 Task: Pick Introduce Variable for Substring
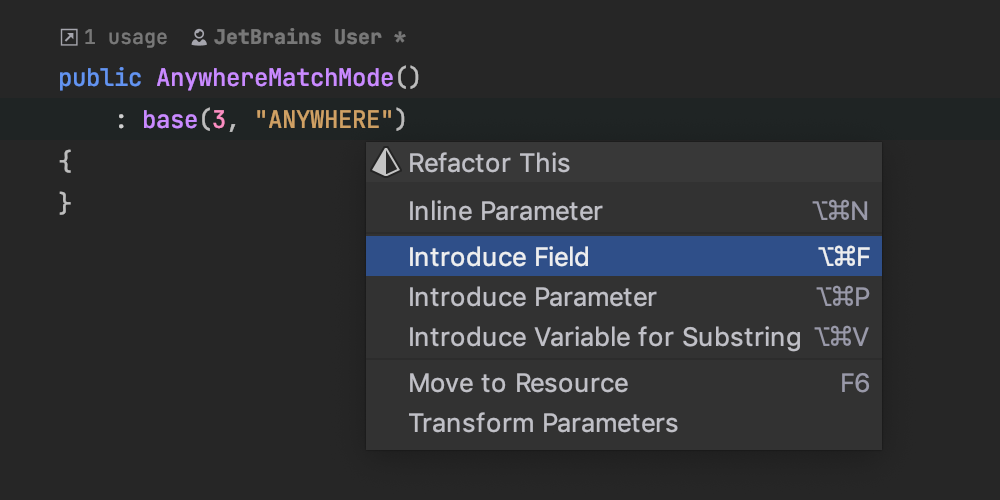coord(604,337)
